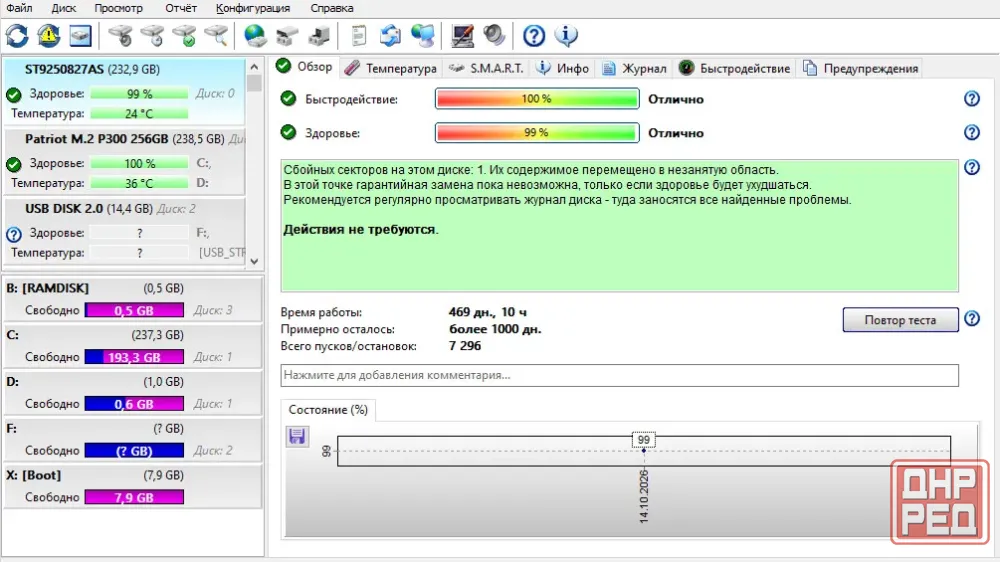The image size is (1000, 562).
Task: Click the globe with monitor network icon
Action: pos(422,36)
